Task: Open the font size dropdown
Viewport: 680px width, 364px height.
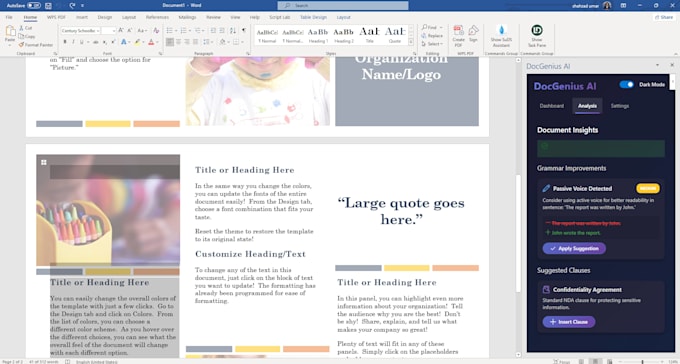Action: coord(115,31)
